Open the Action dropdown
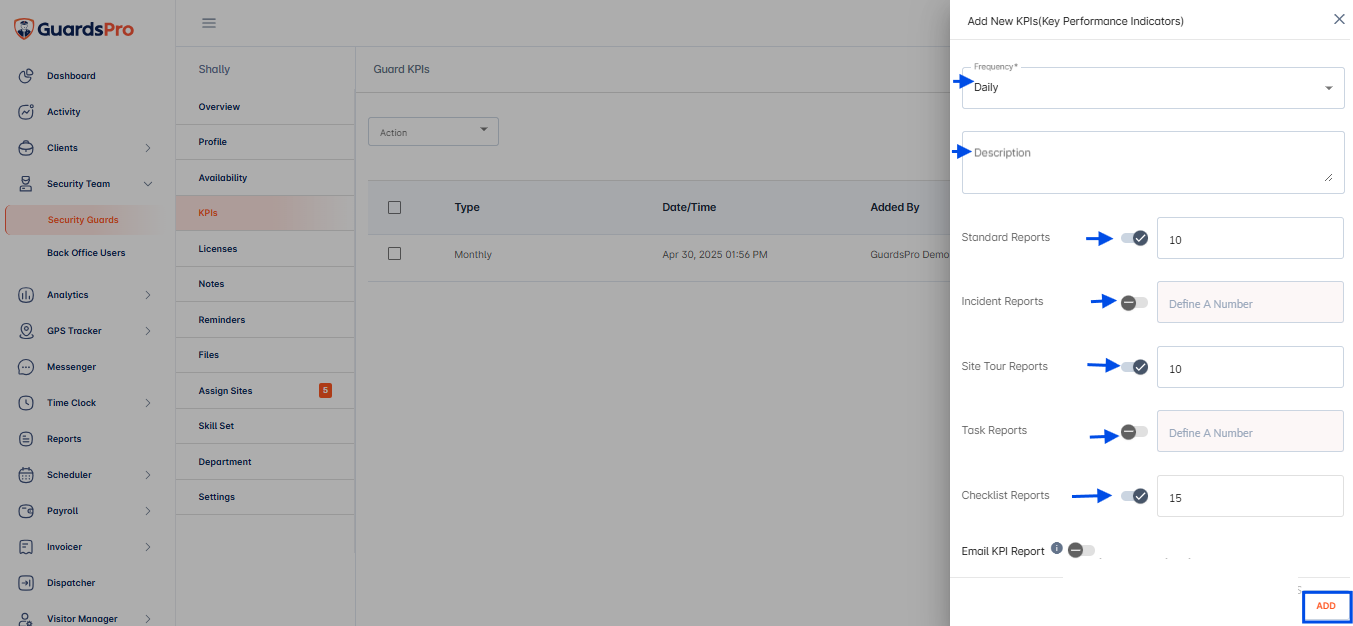 433,131
